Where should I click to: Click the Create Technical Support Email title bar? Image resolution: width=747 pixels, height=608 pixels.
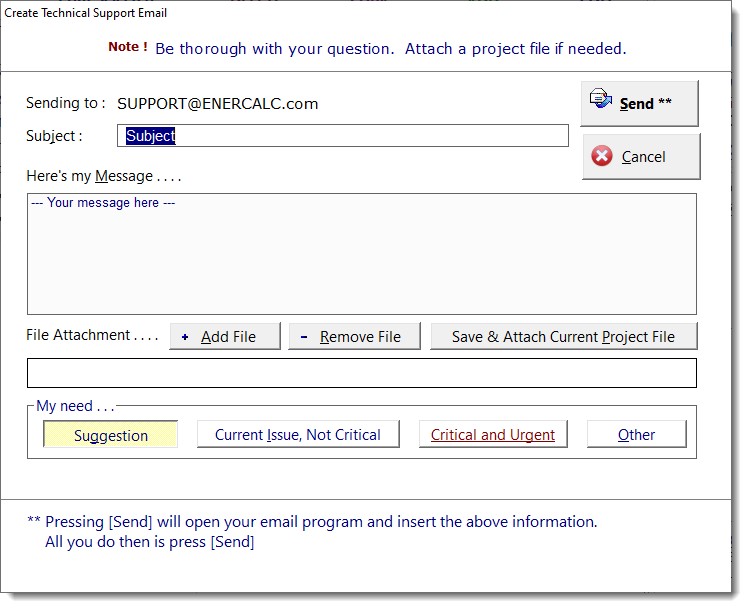(87, 13)
